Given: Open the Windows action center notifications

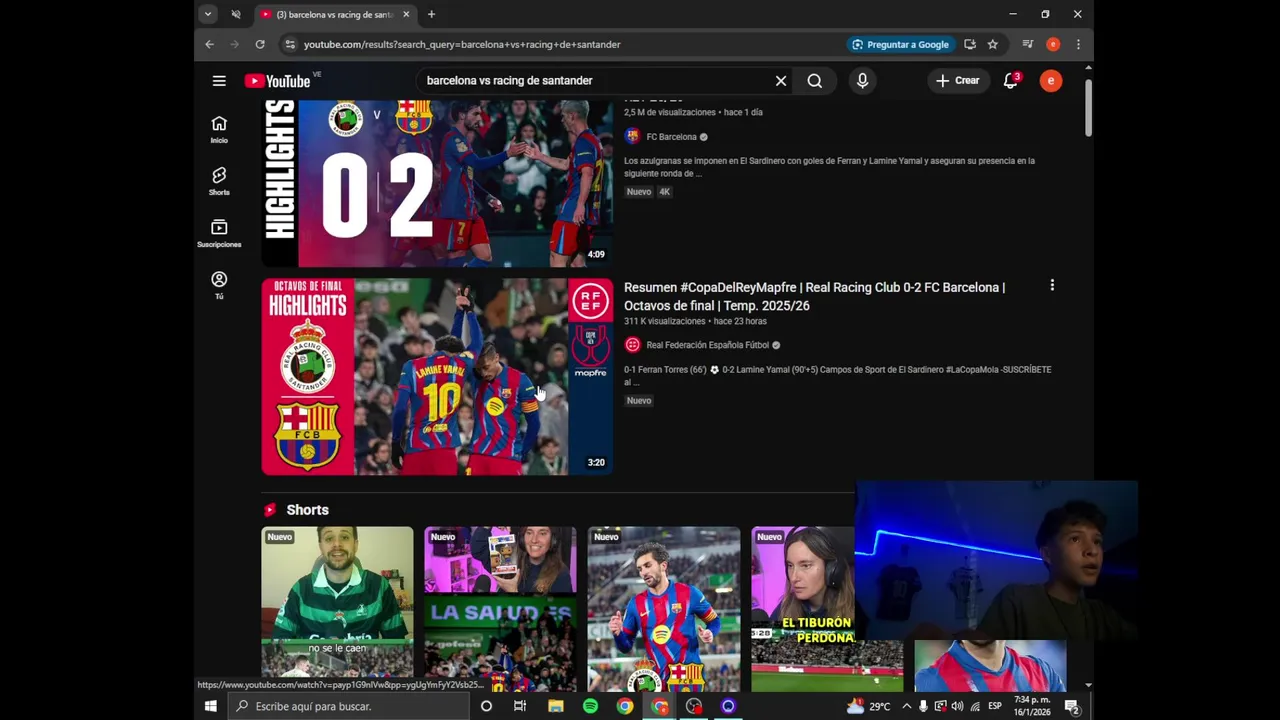Looking at the screenshot, I should point(1072,706).
